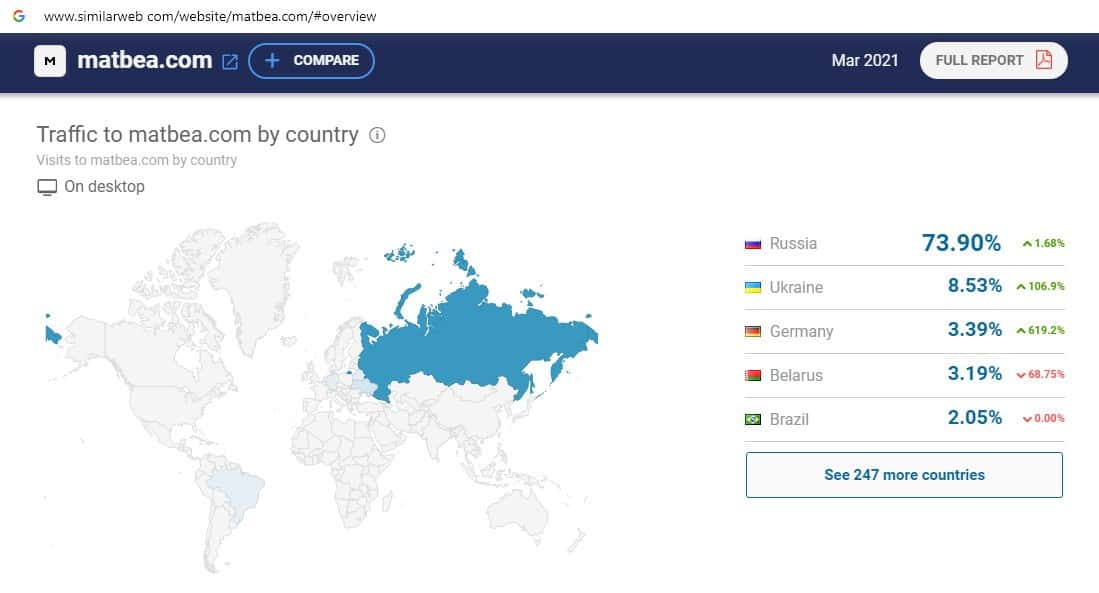1099x593 pixels.
Task: Click the 73.90% traffic share value
Action: 961,243
